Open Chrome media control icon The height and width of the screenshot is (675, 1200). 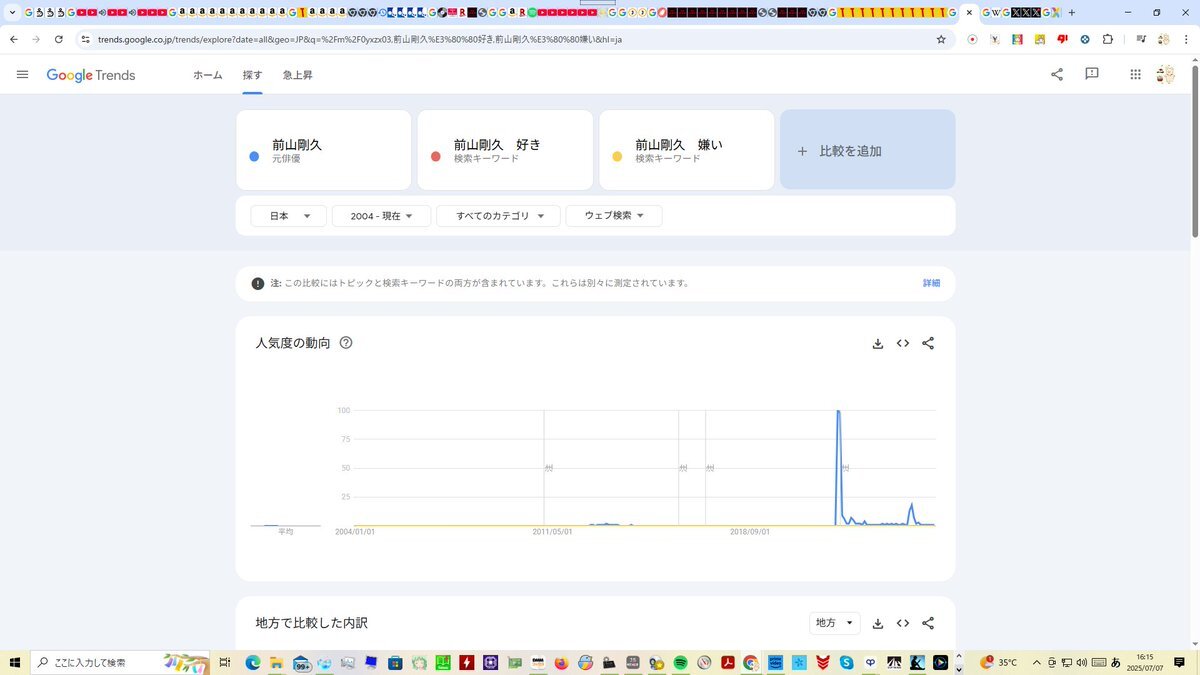1141,39
